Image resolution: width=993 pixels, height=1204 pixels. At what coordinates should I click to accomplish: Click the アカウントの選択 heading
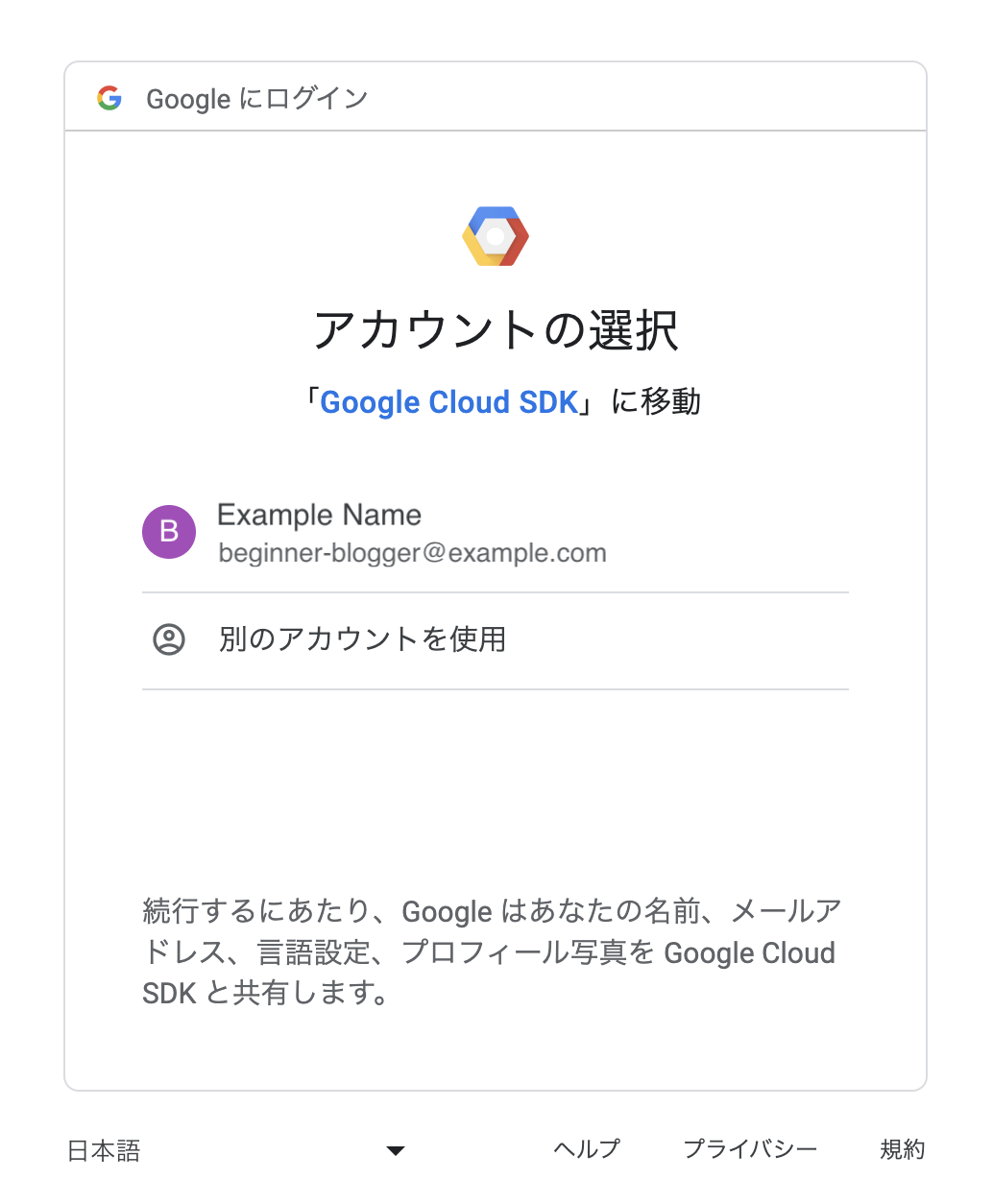496,331
